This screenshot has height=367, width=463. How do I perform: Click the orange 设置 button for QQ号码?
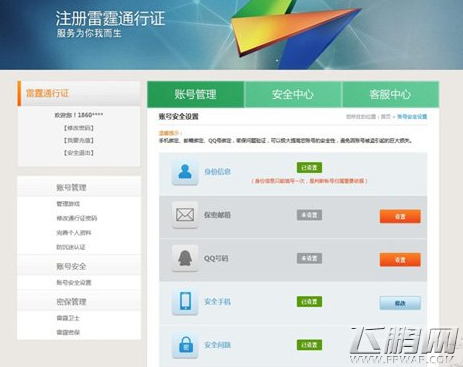[x=400, y=260]
